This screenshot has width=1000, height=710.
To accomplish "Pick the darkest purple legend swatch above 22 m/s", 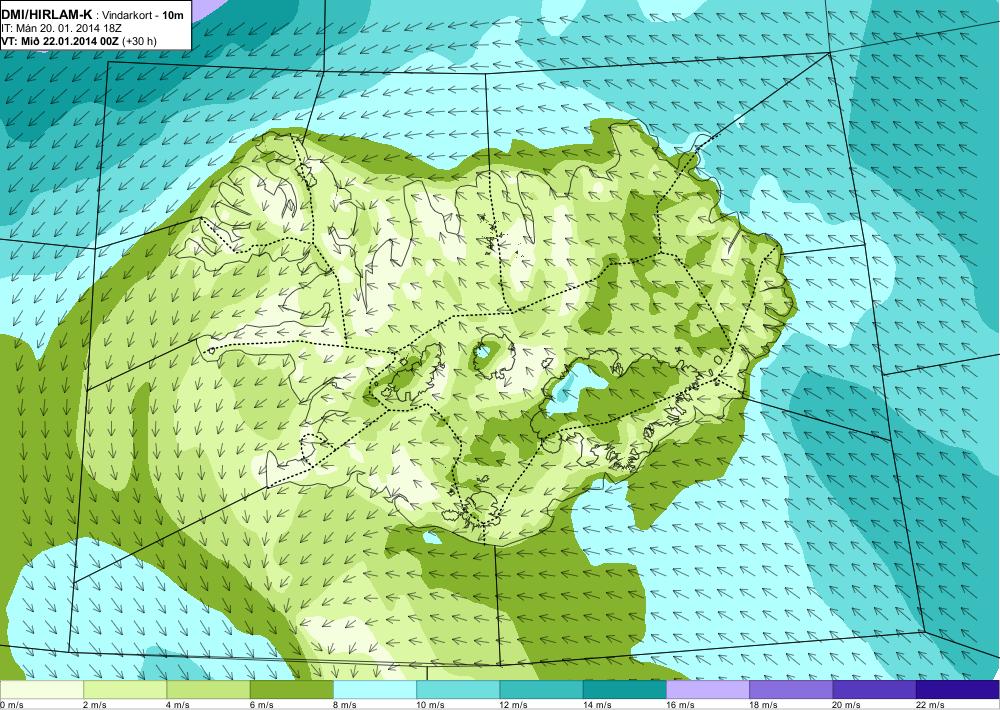I will 957,690.
